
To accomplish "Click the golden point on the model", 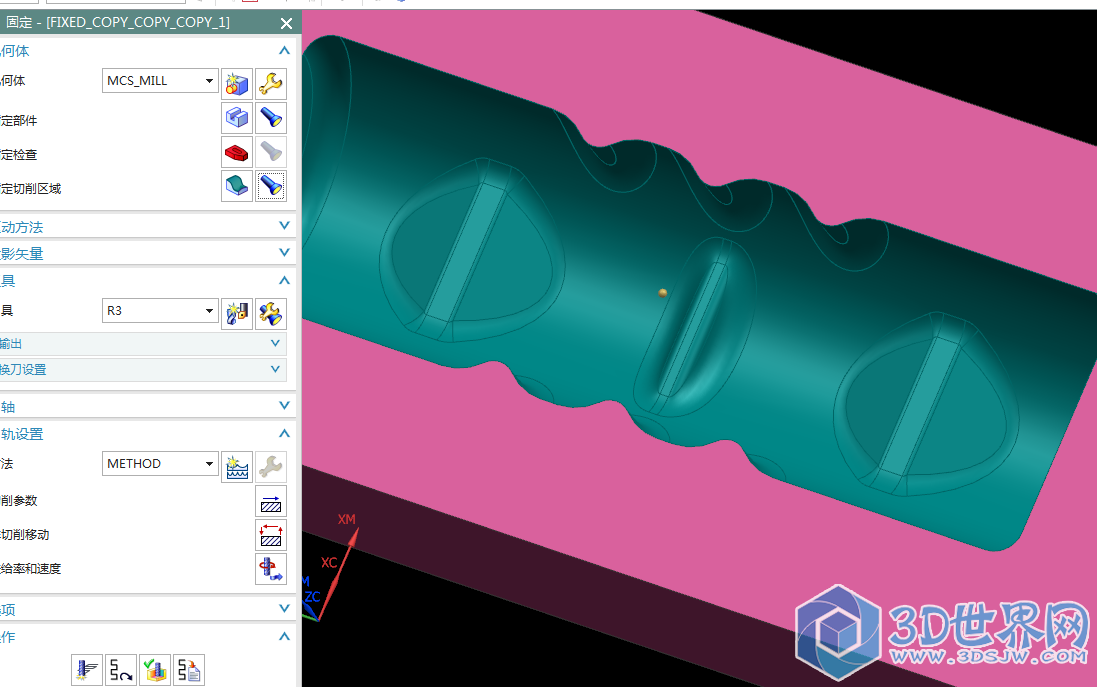I will 663,293.
